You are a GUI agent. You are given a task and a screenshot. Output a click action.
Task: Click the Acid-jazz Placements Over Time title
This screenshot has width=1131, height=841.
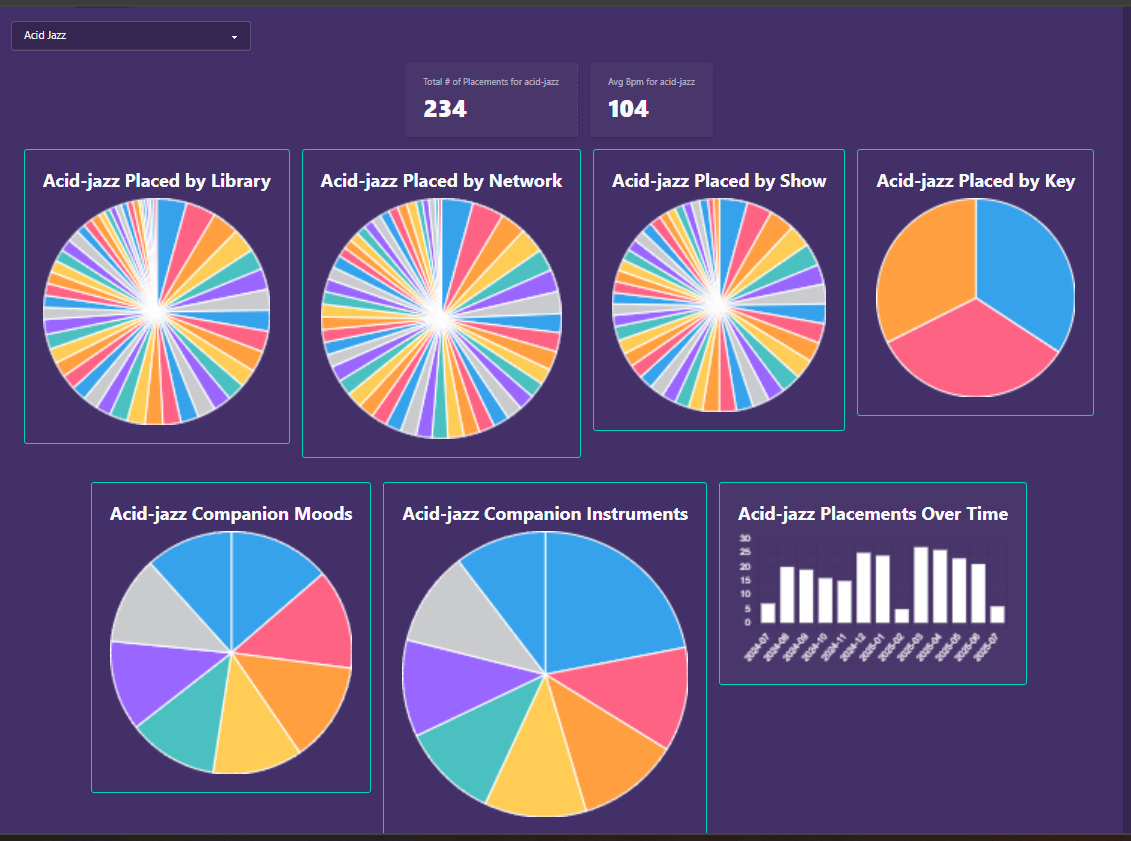tap(872, 513)
